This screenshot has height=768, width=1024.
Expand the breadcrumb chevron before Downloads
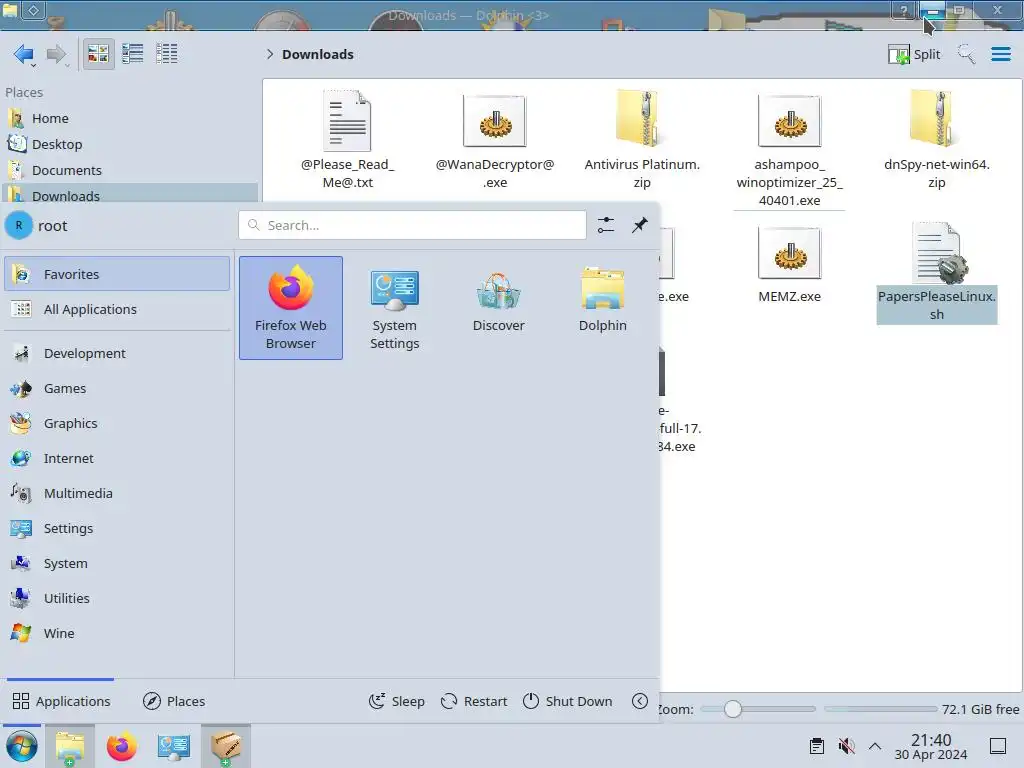[270, 54]
